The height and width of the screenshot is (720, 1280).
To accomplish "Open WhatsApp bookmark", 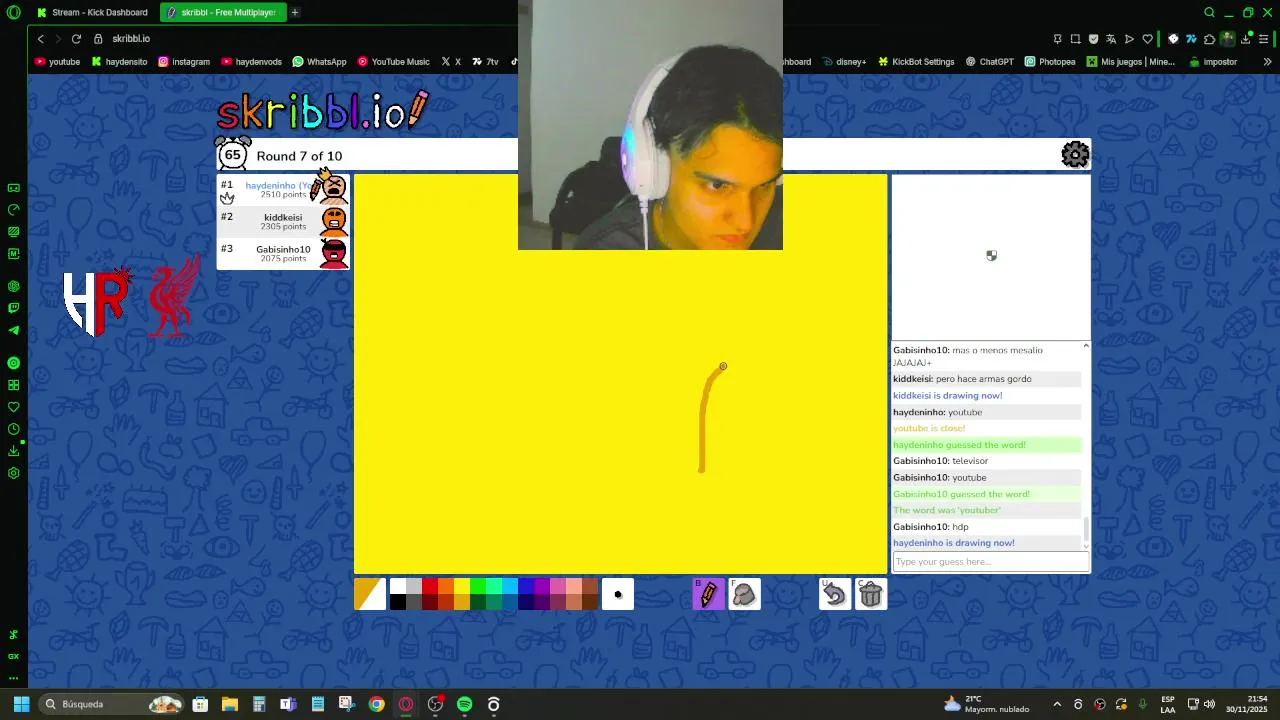I will click(x=319, y=62).
